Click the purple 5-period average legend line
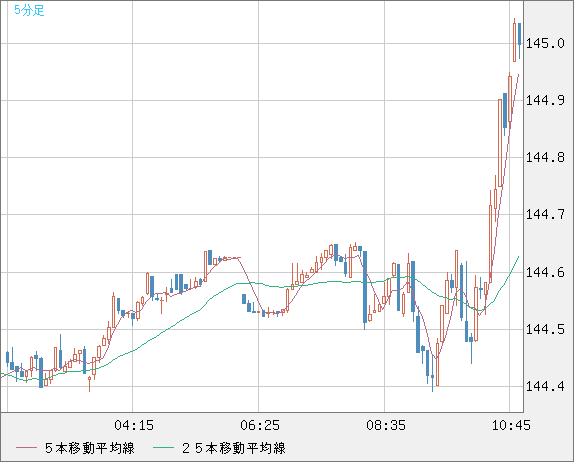574x462 pixels. pos(26,448)
